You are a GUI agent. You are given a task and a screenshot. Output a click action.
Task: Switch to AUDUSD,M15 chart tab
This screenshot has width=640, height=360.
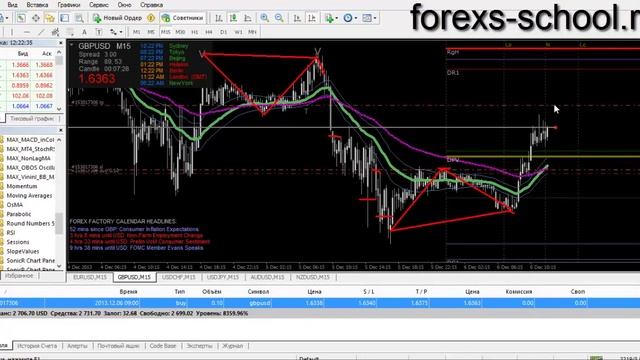(267, 277)
